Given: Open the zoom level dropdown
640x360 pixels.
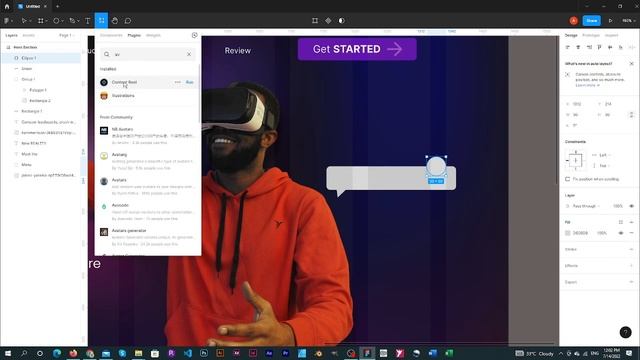Looking at the screenshot, I should pyautogui.click(x=629, y=20).
